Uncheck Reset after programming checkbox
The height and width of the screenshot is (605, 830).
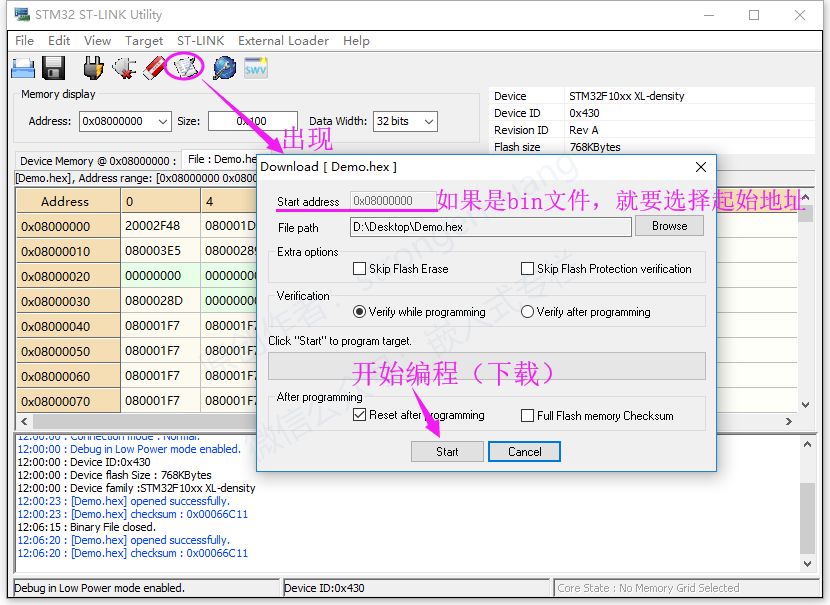point(359,415)
